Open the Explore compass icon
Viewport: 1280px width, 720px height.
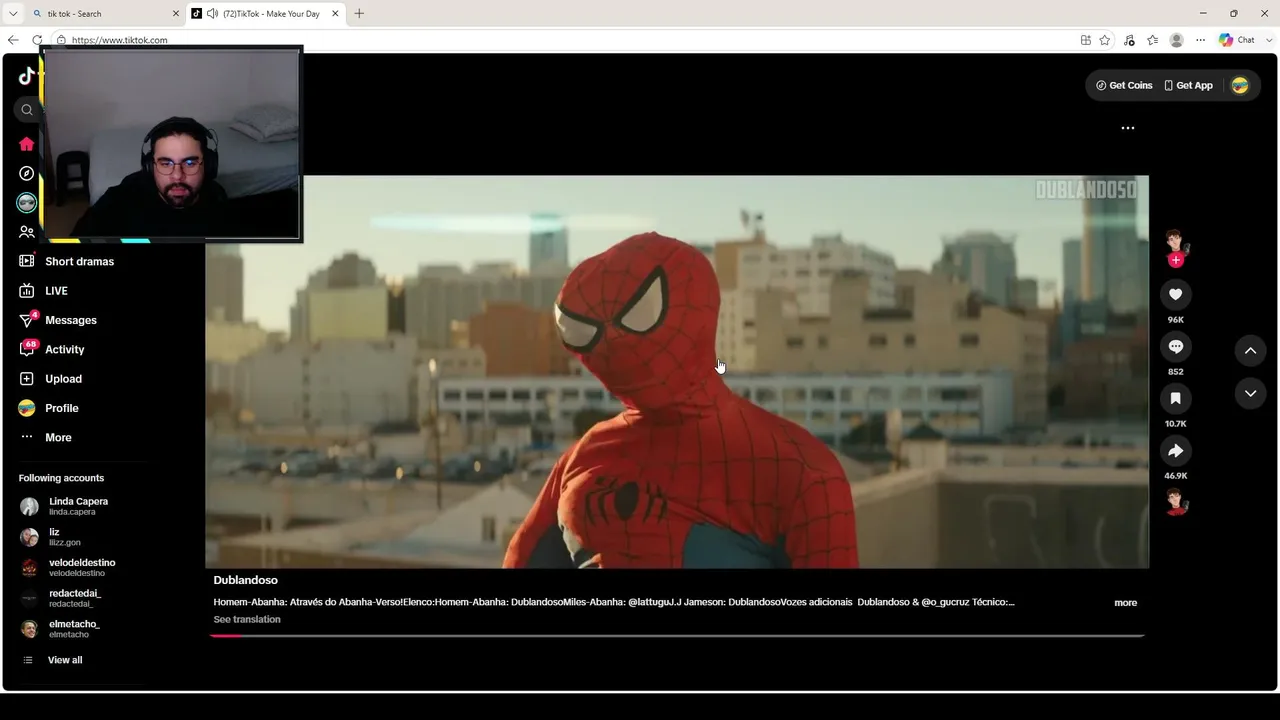click(x=27, y=173)
